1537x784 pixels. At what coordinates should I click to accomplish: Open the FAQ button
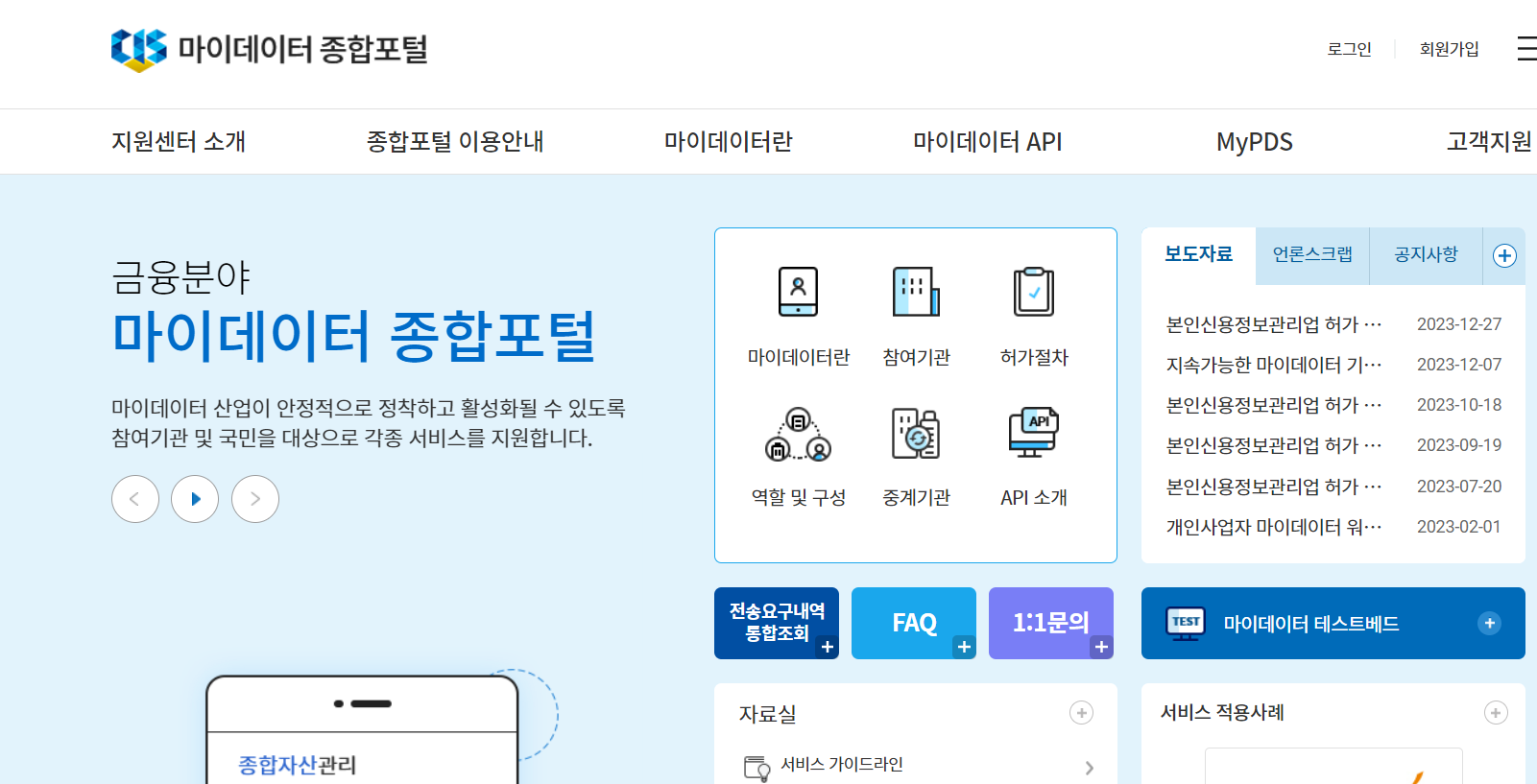pyautogui.click(x=914, y=623)
